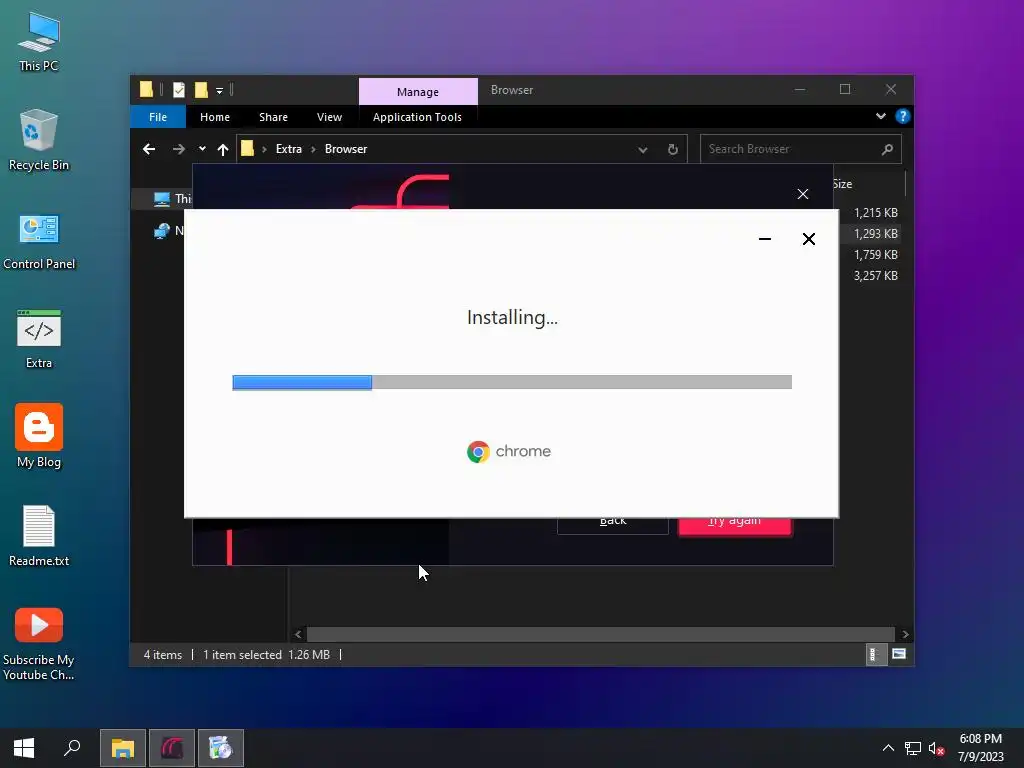Expand the ribbon with chevron
This screenshot has height=768, width=1024.
point(880,116)
